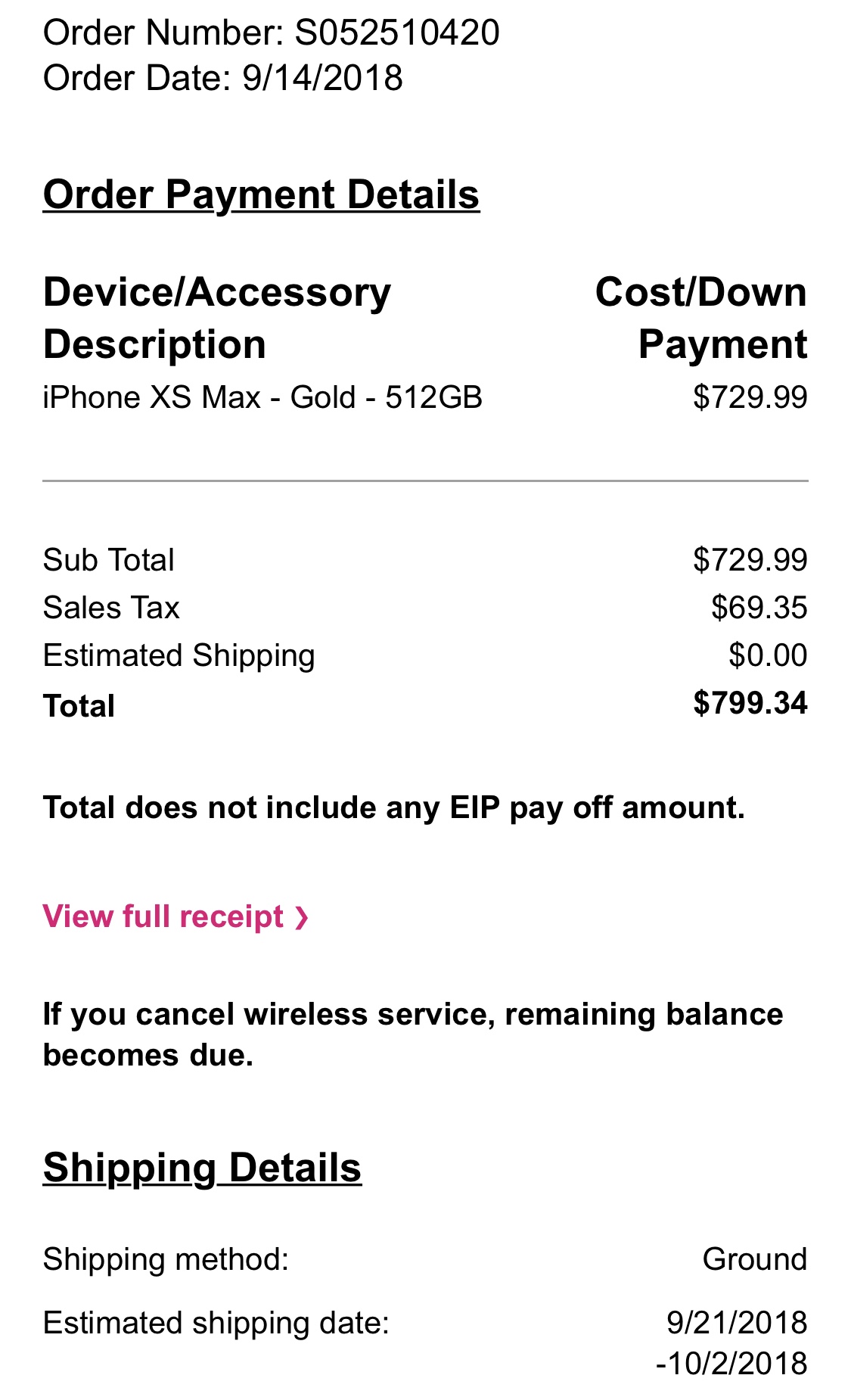The height and width of the screenshot is (1400, 851).
Task: Click the Shipping Details heading
Action: click(202, 1168)
